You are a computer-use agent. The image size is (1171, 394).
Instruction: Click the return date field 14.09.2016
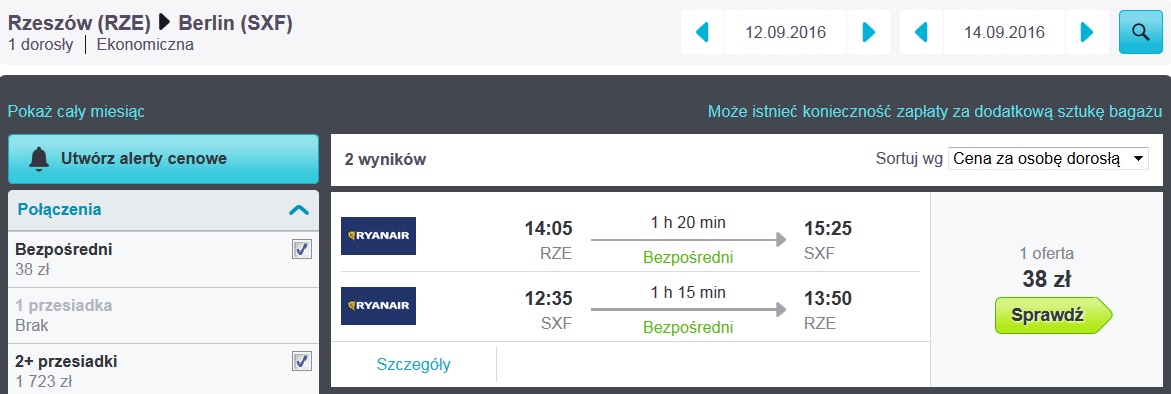(x=1004, y=32)
